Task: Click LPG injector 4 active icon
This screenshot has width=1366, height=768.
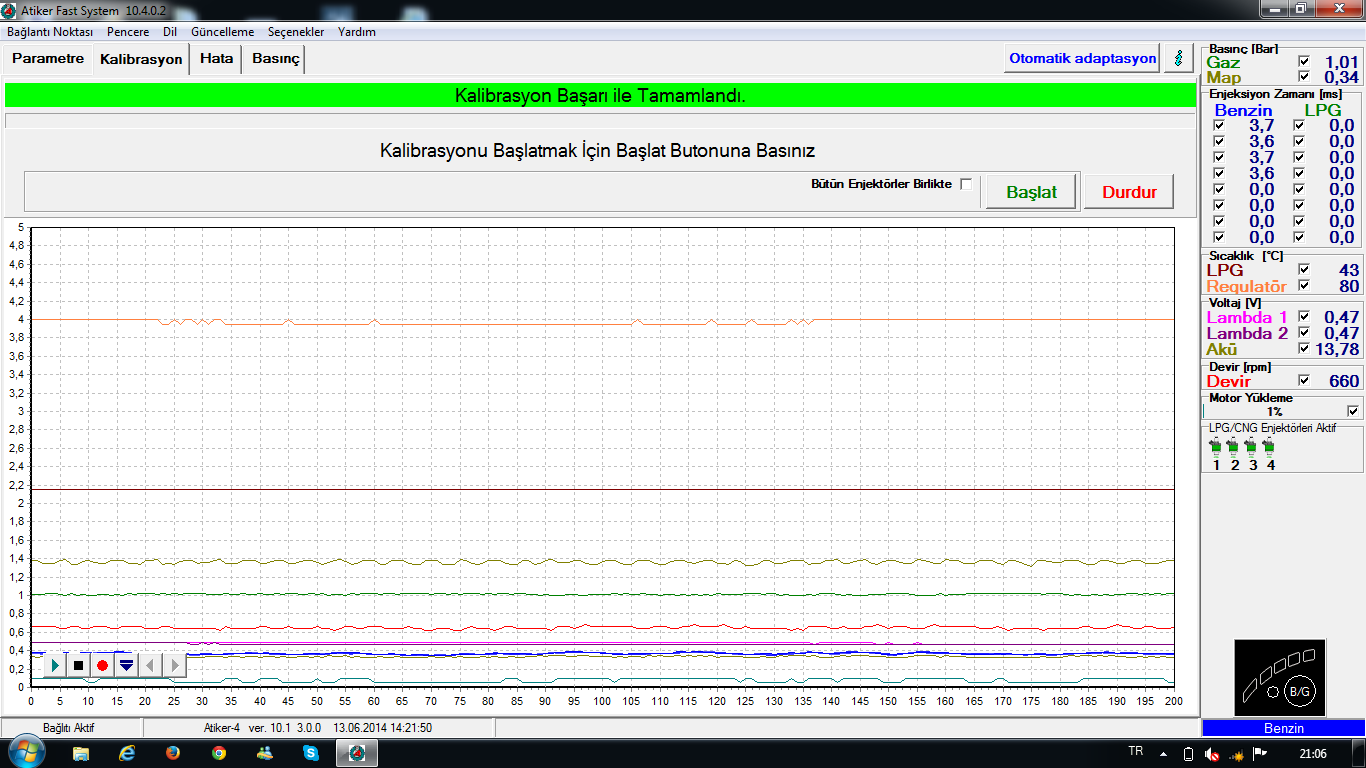Action: [1270, 447]
